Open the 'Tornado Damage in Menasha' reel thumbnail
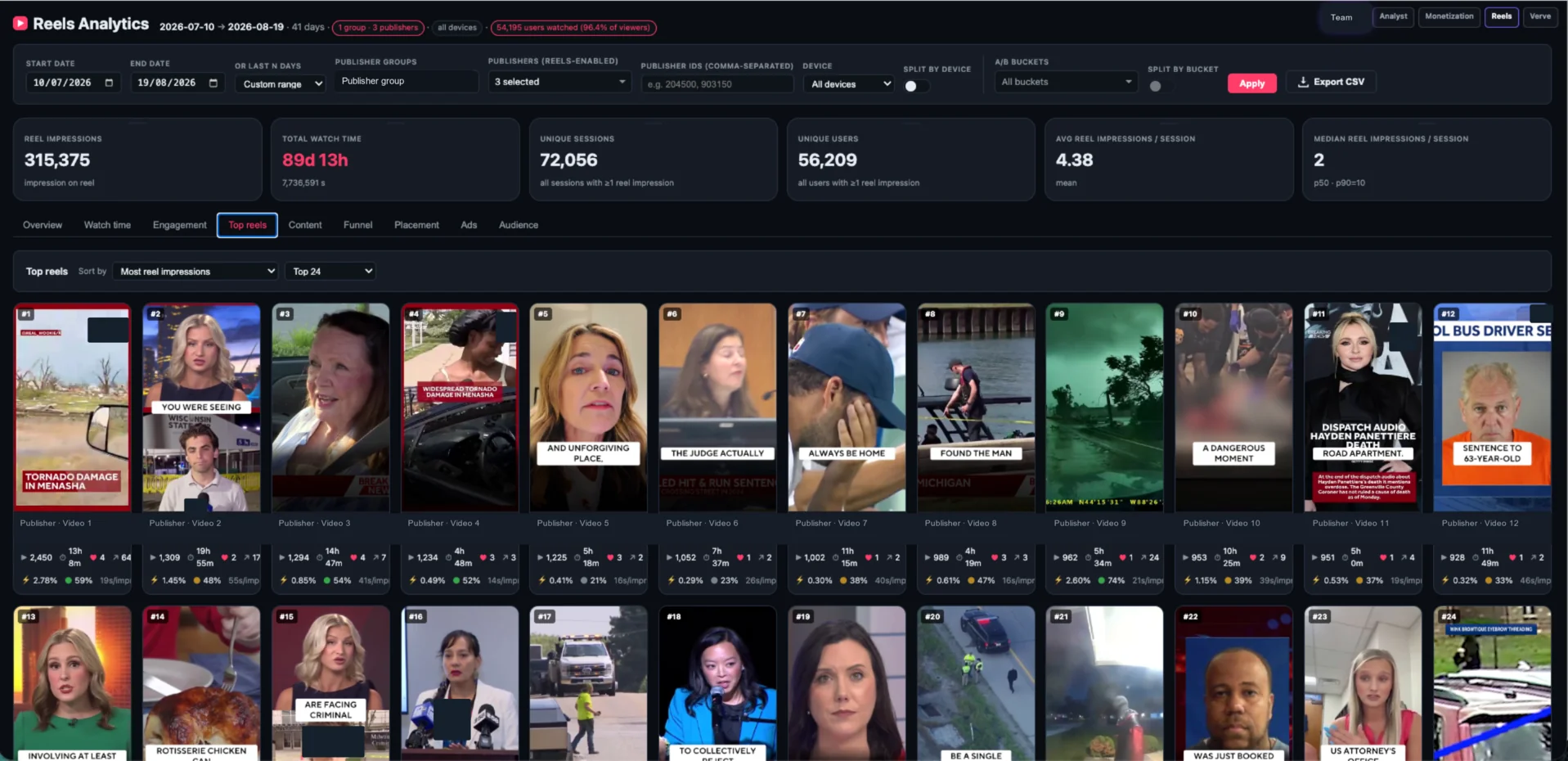The width and height of the screenshot is (1568, 761). coord(72,407)
